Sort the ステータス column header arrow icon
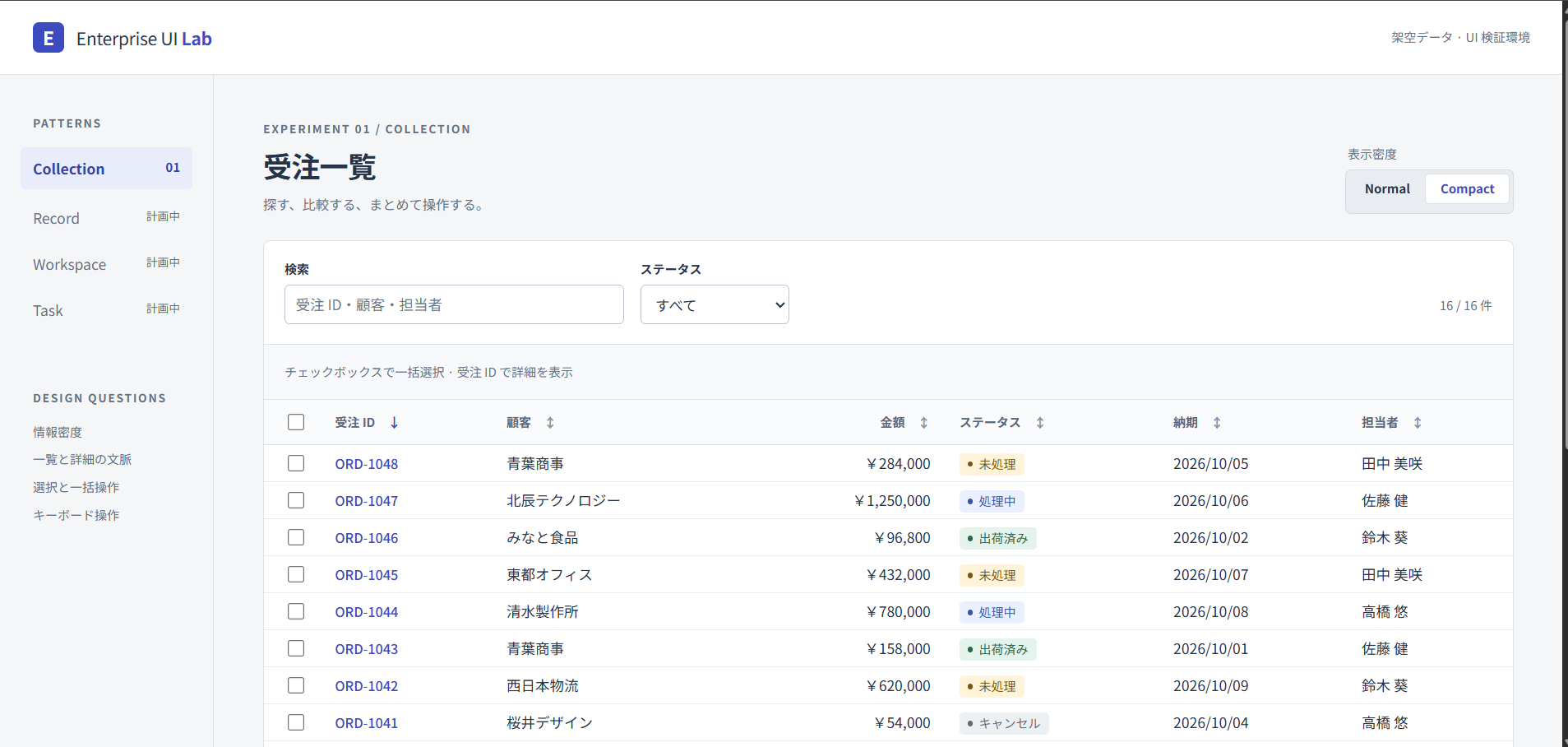This screenshot has height=747, width=1568. [1040, 423]
